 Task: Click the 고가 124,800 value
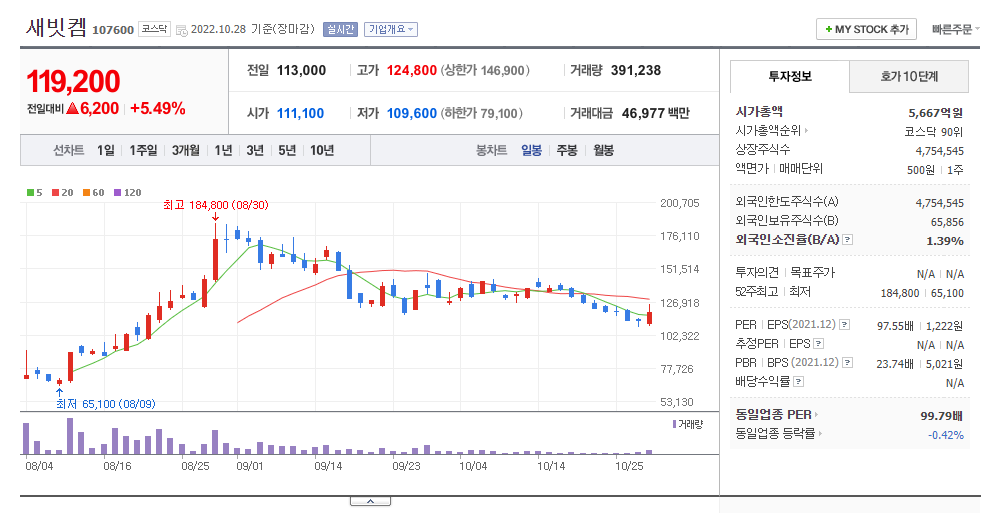[x=412, y=70]
